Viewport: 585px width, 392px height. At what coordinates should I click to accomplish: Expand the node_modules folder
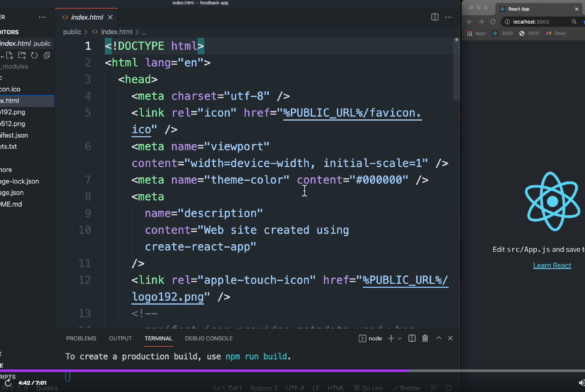coord(14,66)
